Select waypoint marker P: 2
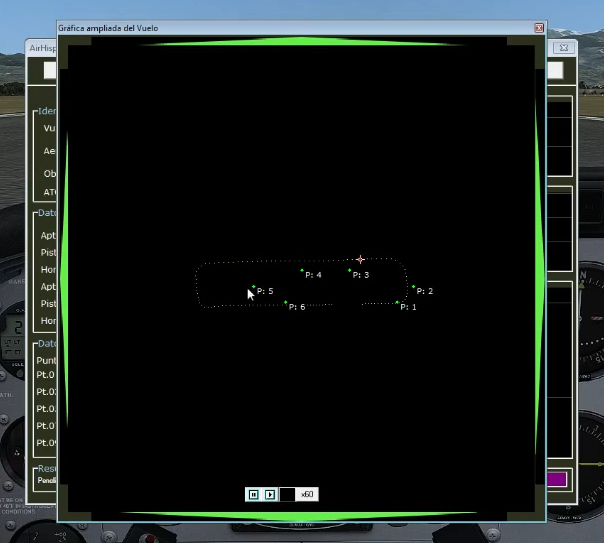The width and height of the screenshot is (604, 543). coord(413,287)
